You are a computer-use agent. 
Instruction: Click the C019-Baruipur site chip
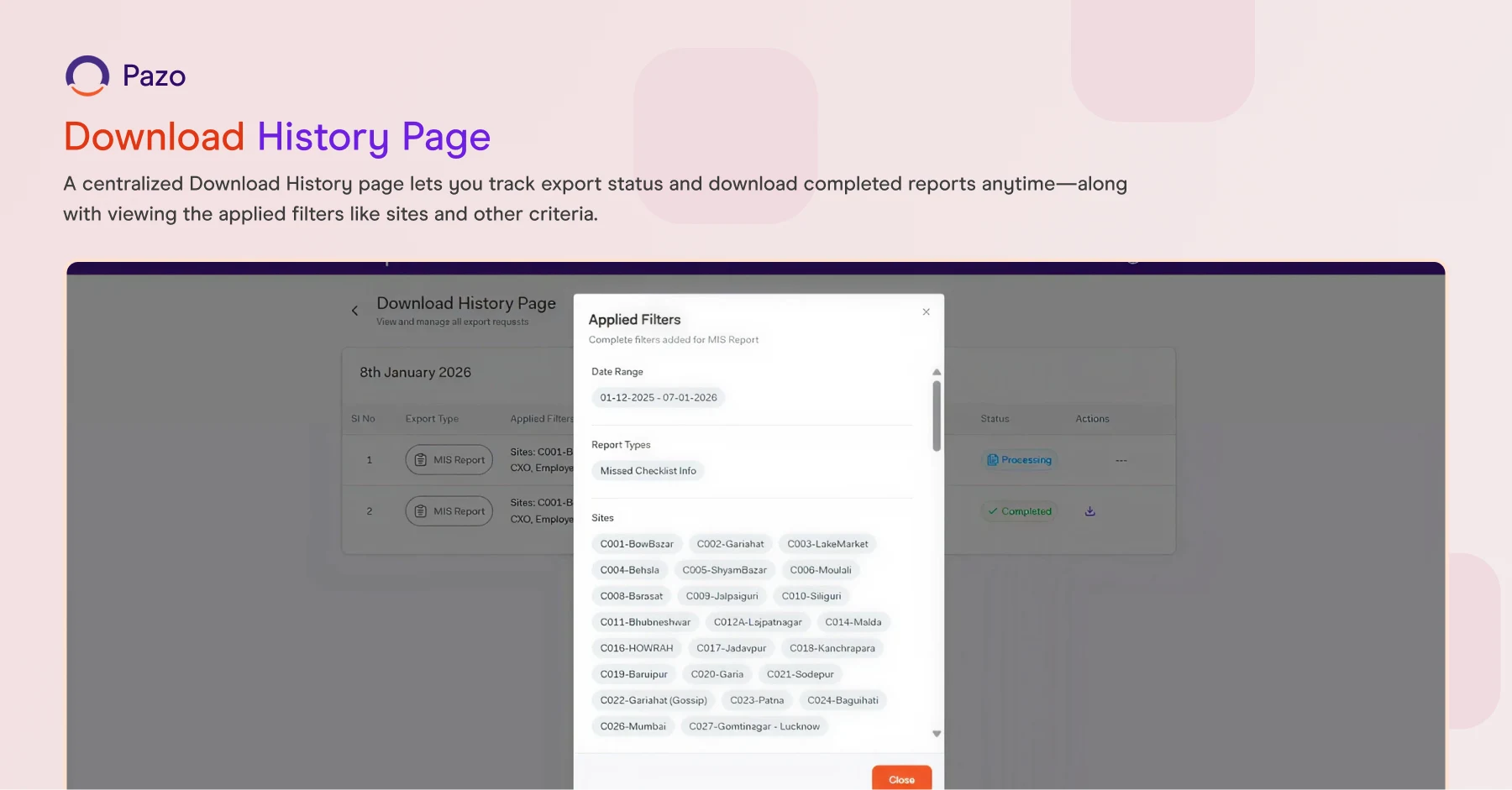pyautogui.click(x=633, y=674)
